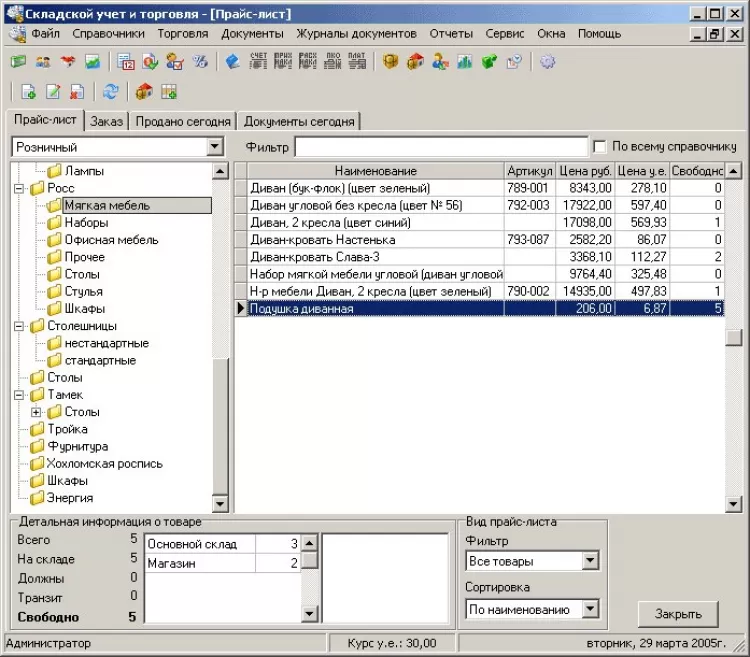Open the ПРИХ НАКЛ receipt document icon
The width and height of the screenshot is (750, 657).
pos(283,61)
